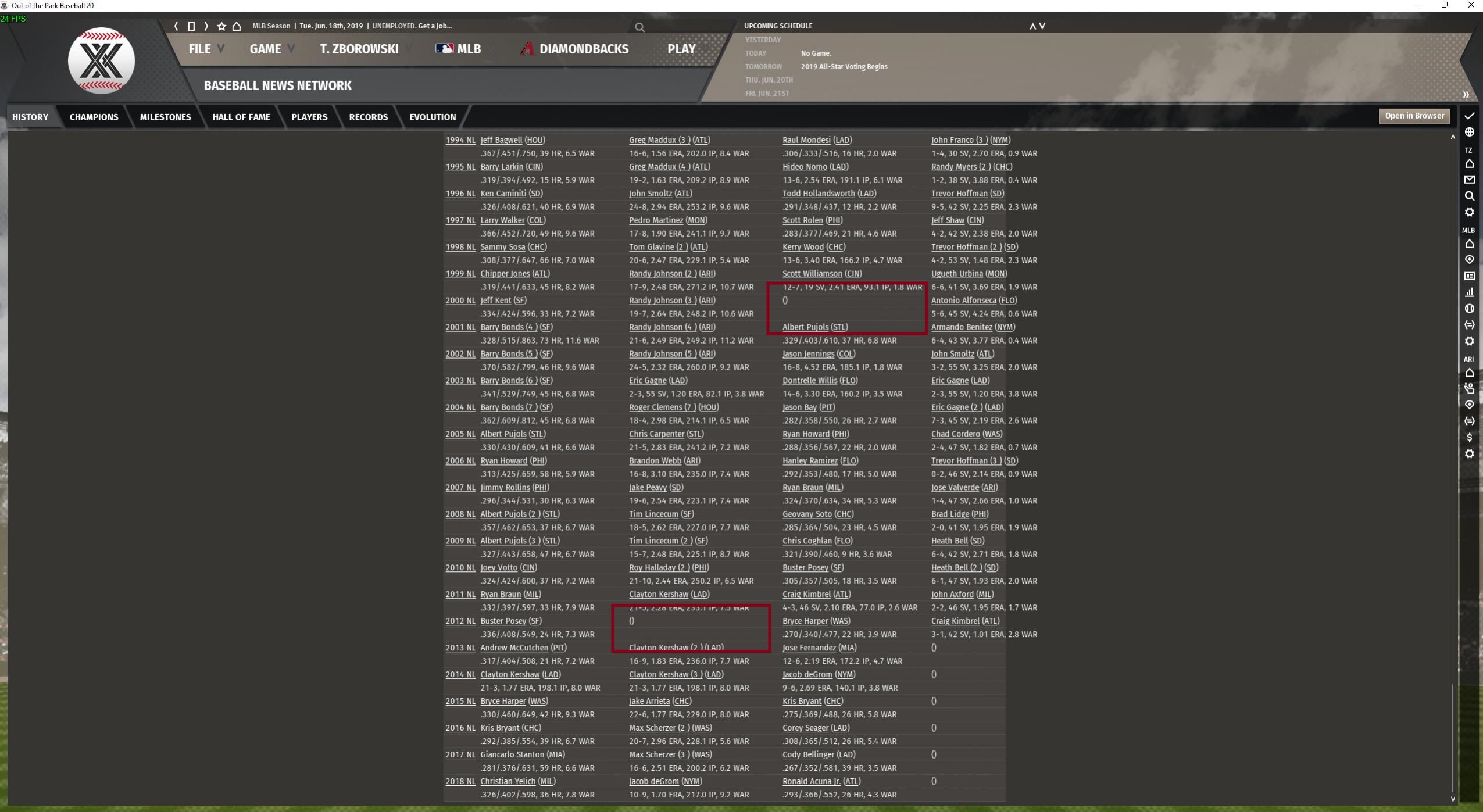Screen dimensions: 1483x812
Task: Expand schedule panel with double chevron
Action: tap(1466, 95)
